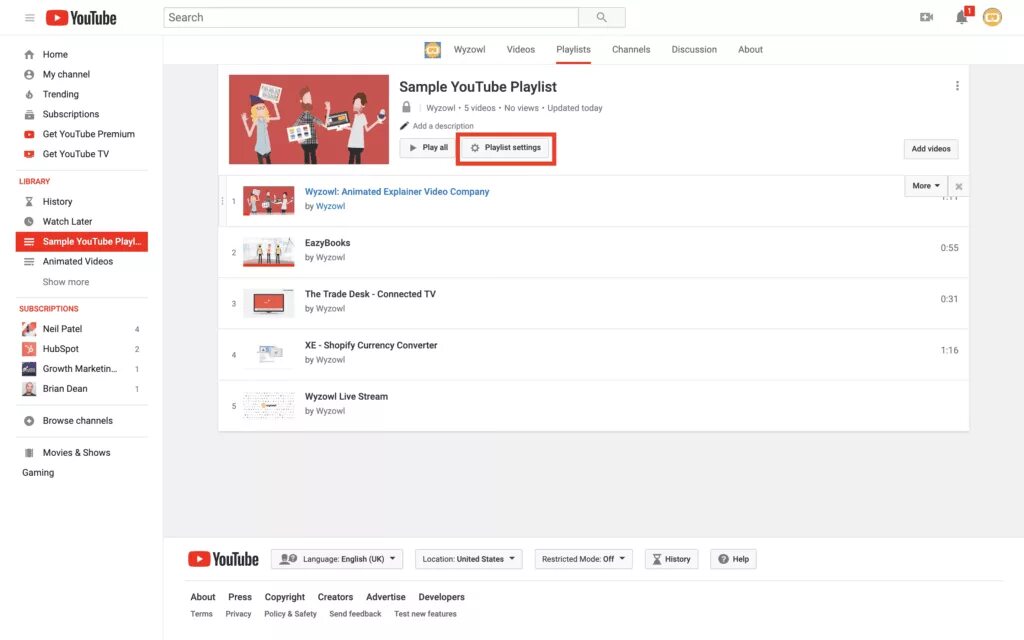The width and height of the screenshot is (1024, 640).
Task: Click footer Send feedback link
Action: 355,614
